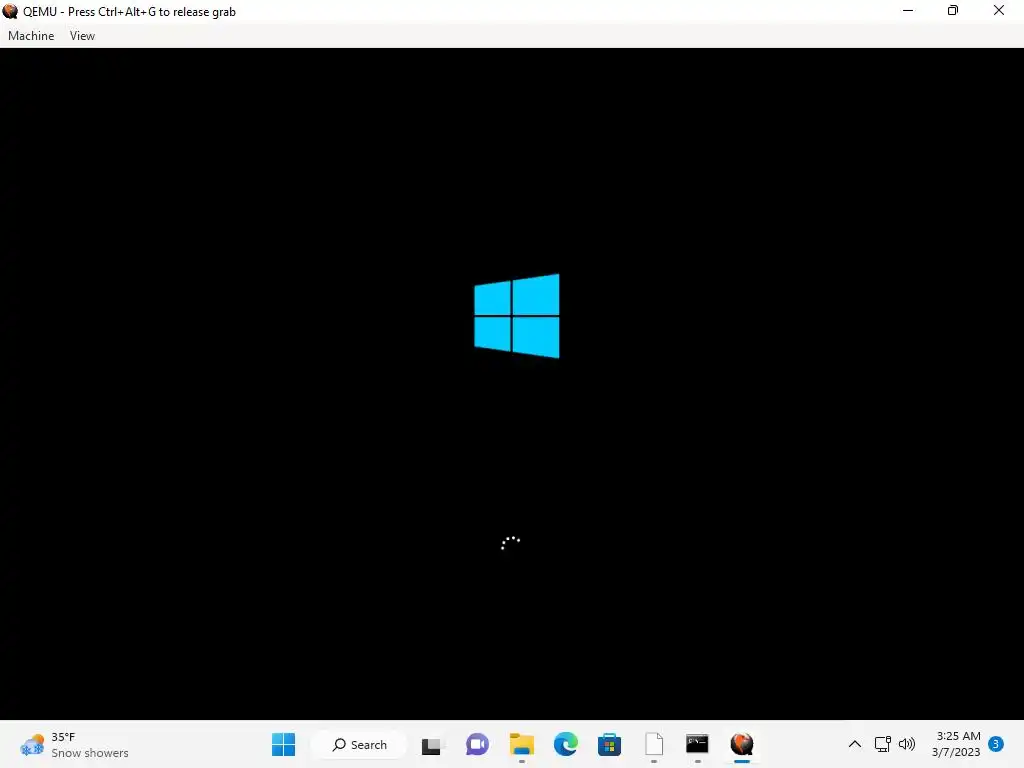Click the taskbar Search box
The width and height of the screenshot is (1024, 768).
[x=359, y=744]
